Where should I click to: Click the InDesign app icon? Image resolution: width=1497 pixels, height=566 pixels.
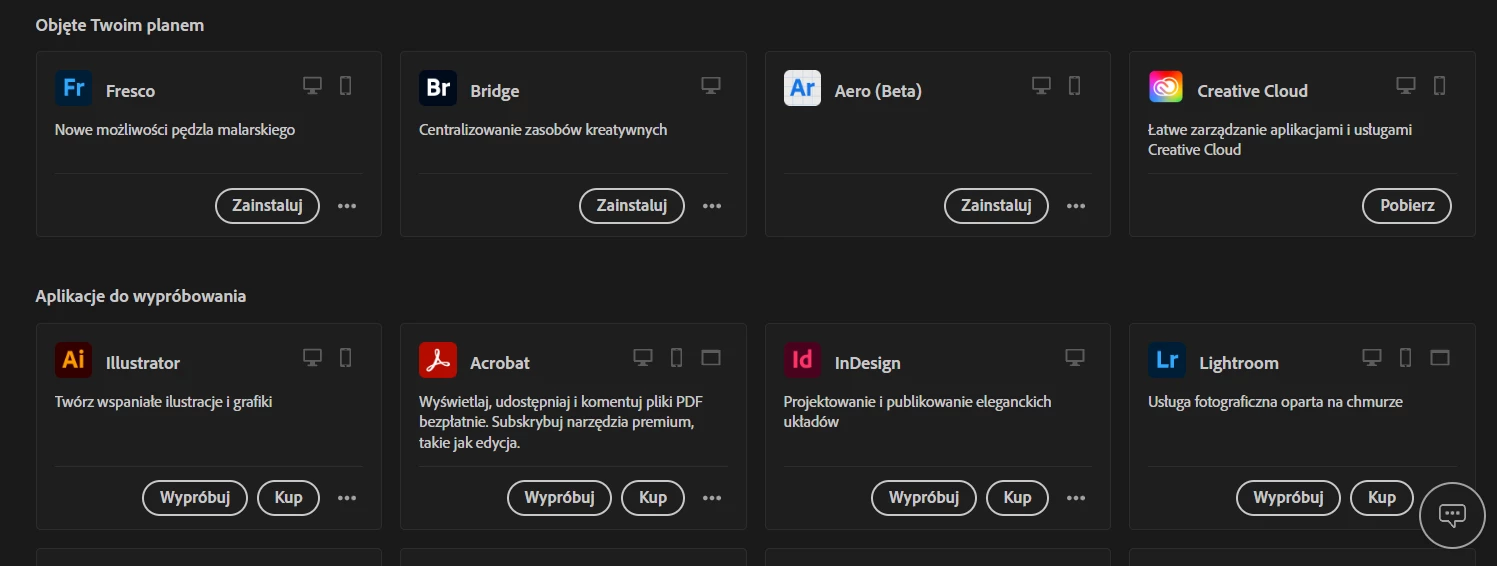[x=803, y=360]
